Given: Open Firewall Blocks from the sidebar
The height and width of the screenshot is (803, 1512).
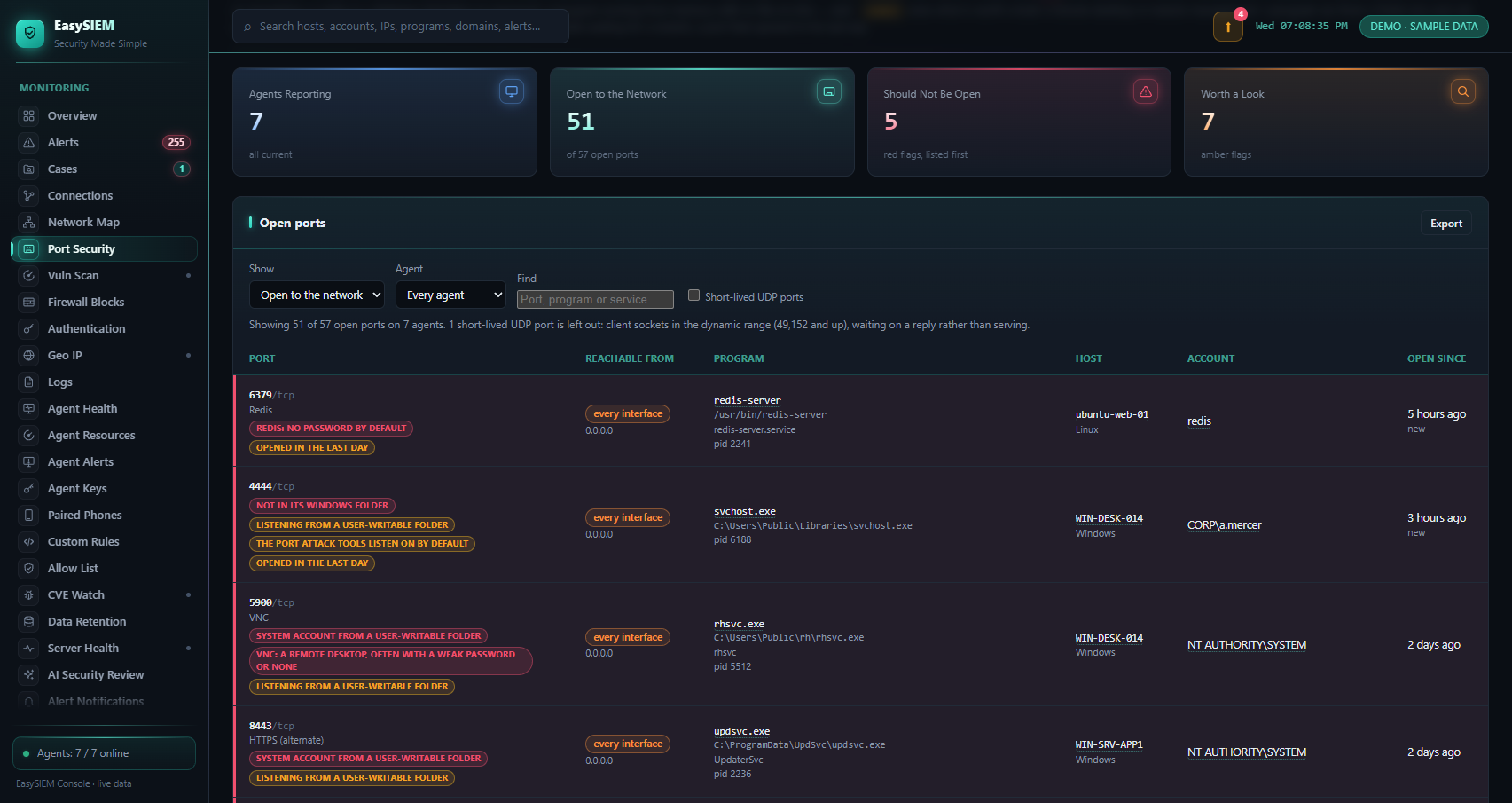Looking at the screenshot, I should 105,303.
